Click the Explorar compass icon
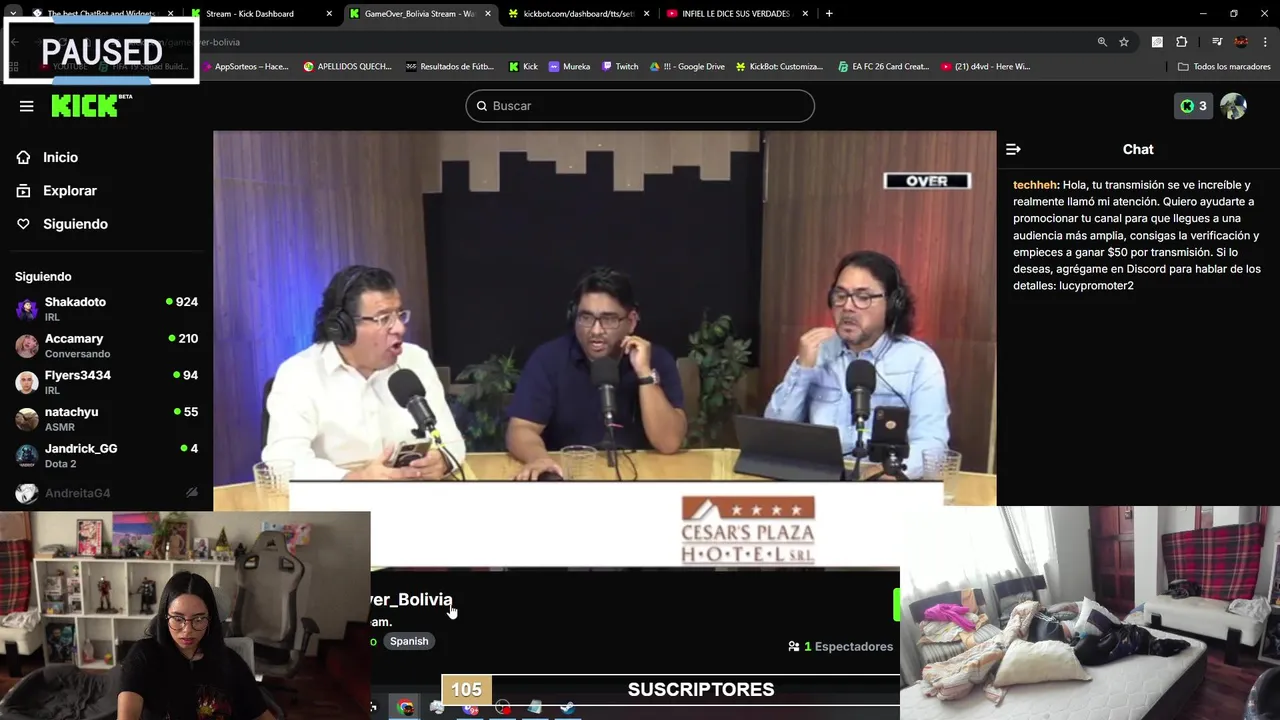The width and height of the screenshot is (1280, 720). pos(23,191)
